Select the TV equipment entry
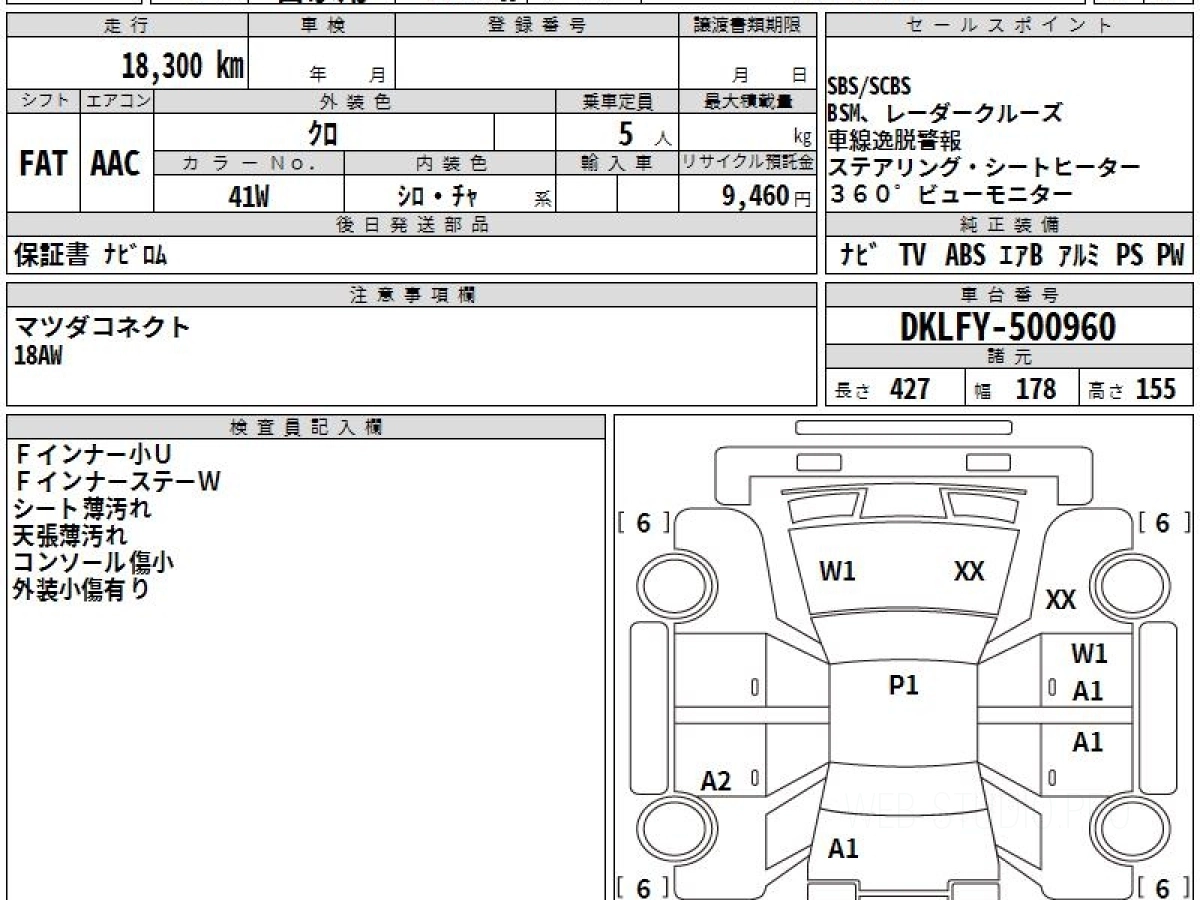 point(911,256)
